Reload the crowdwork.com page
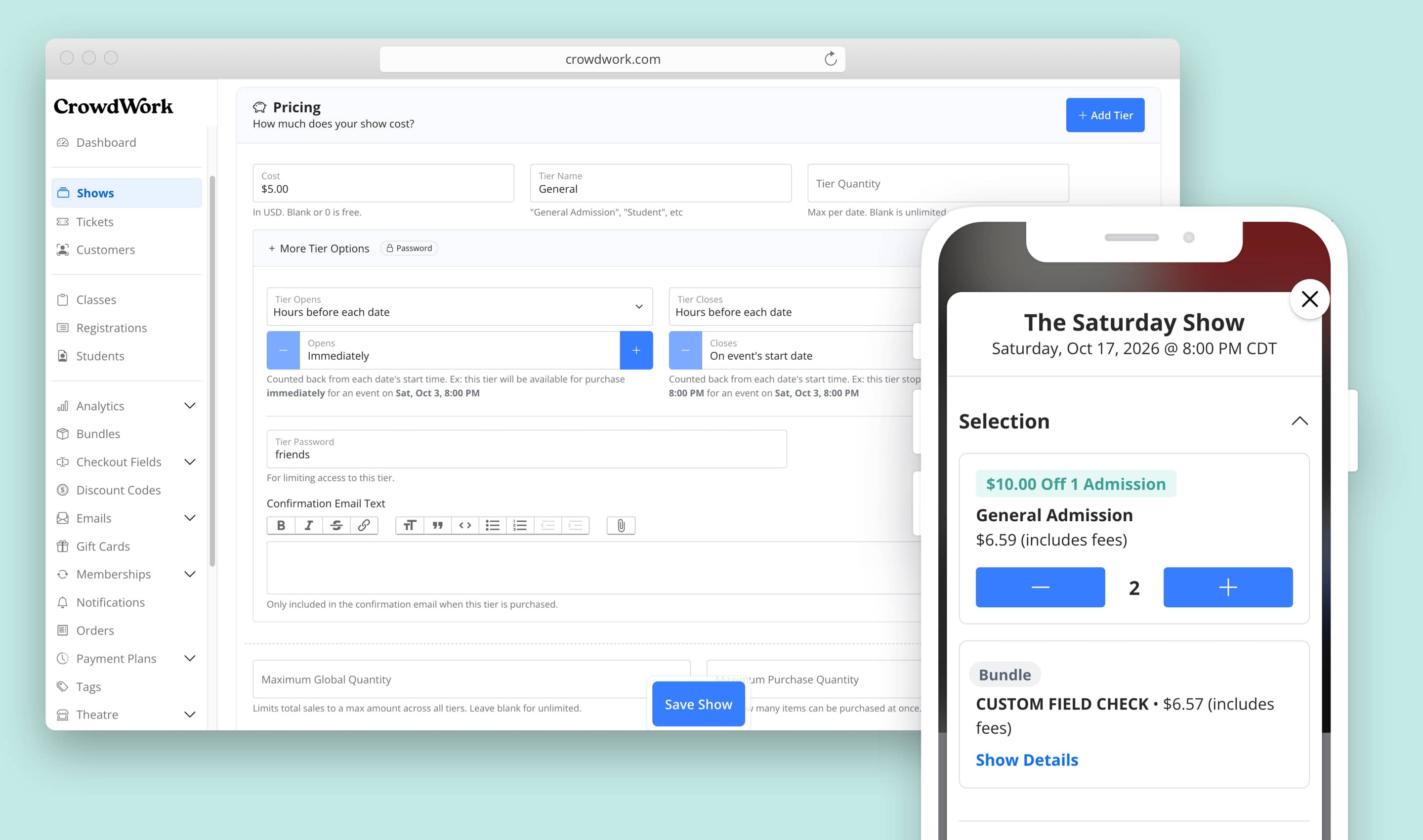This screenshot has width=1423, height=840. point(831,59)
